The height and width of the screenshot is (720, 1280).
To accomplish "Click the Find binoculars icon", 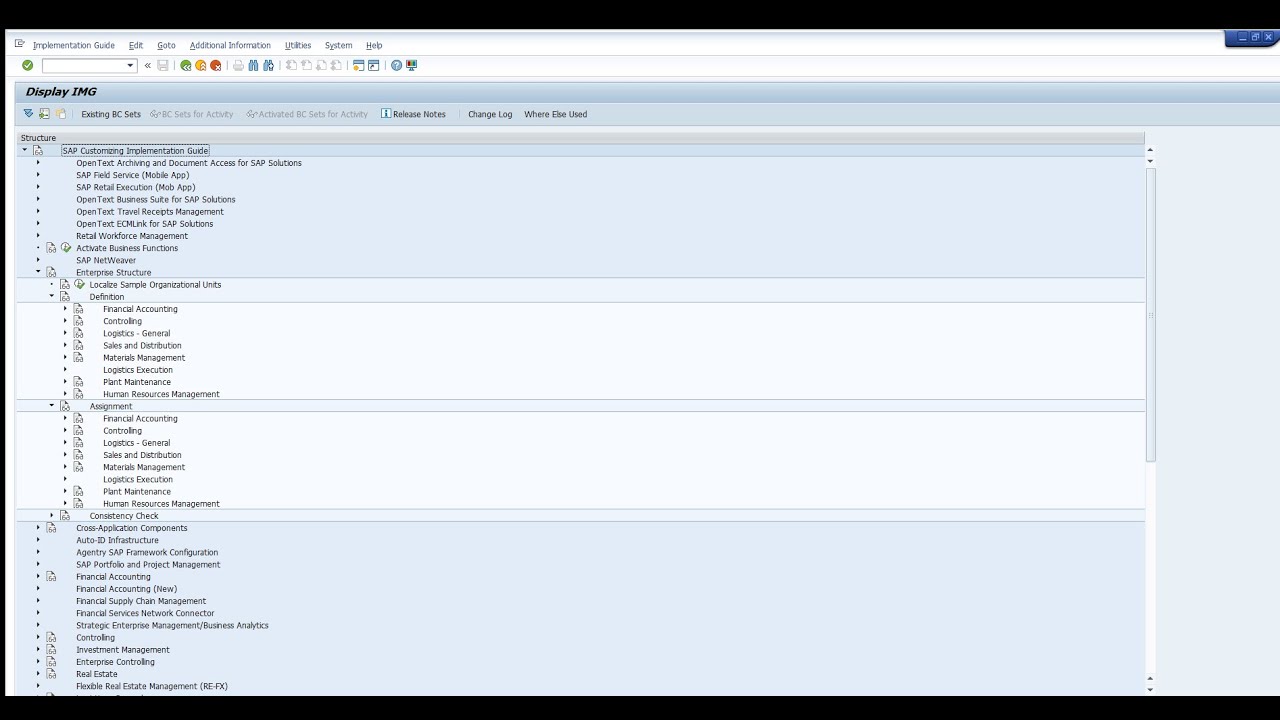I will pyautogui.click(x=253, y=66).
